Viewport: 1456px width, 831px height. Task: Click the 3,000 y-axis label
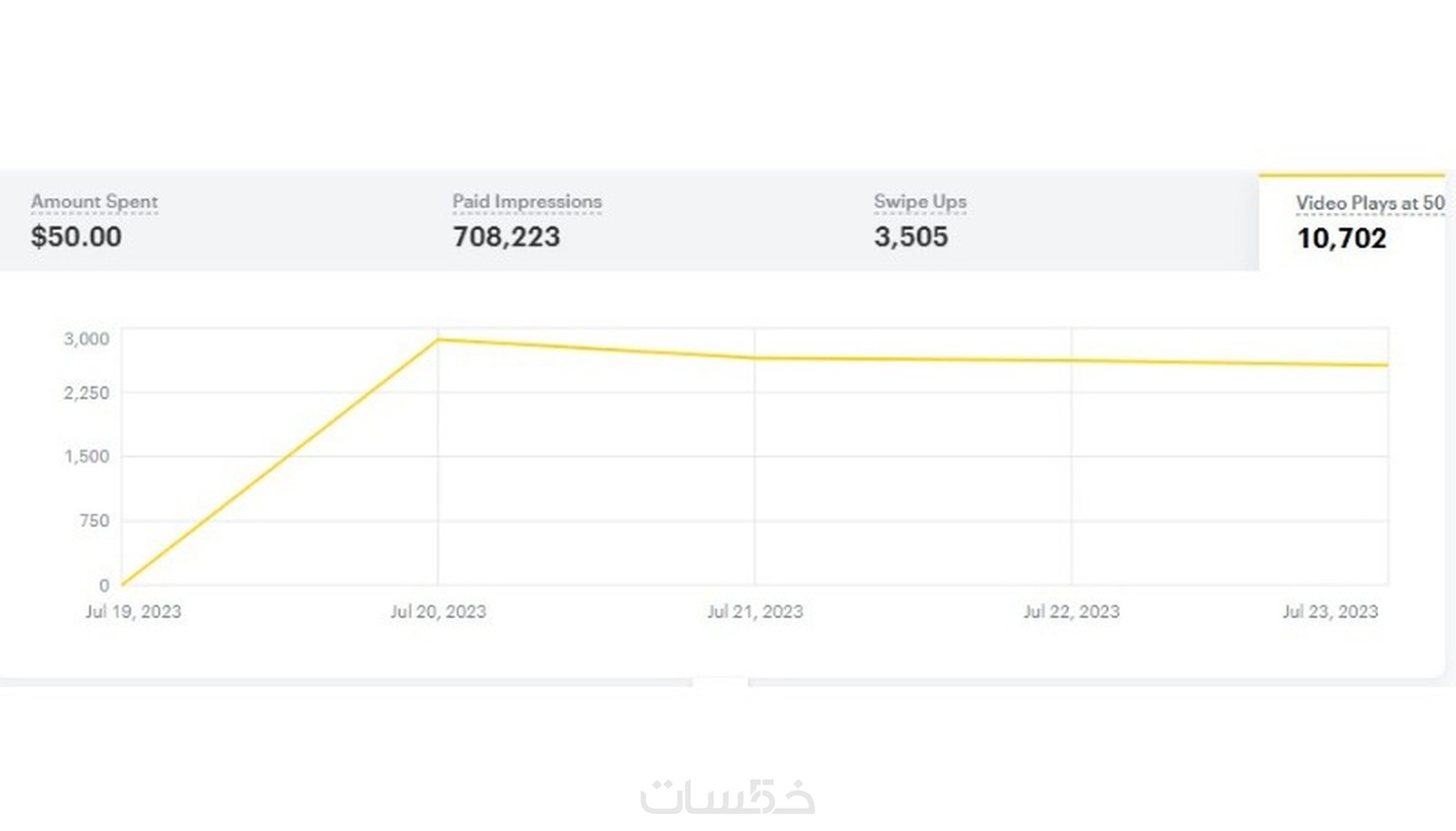87,339
